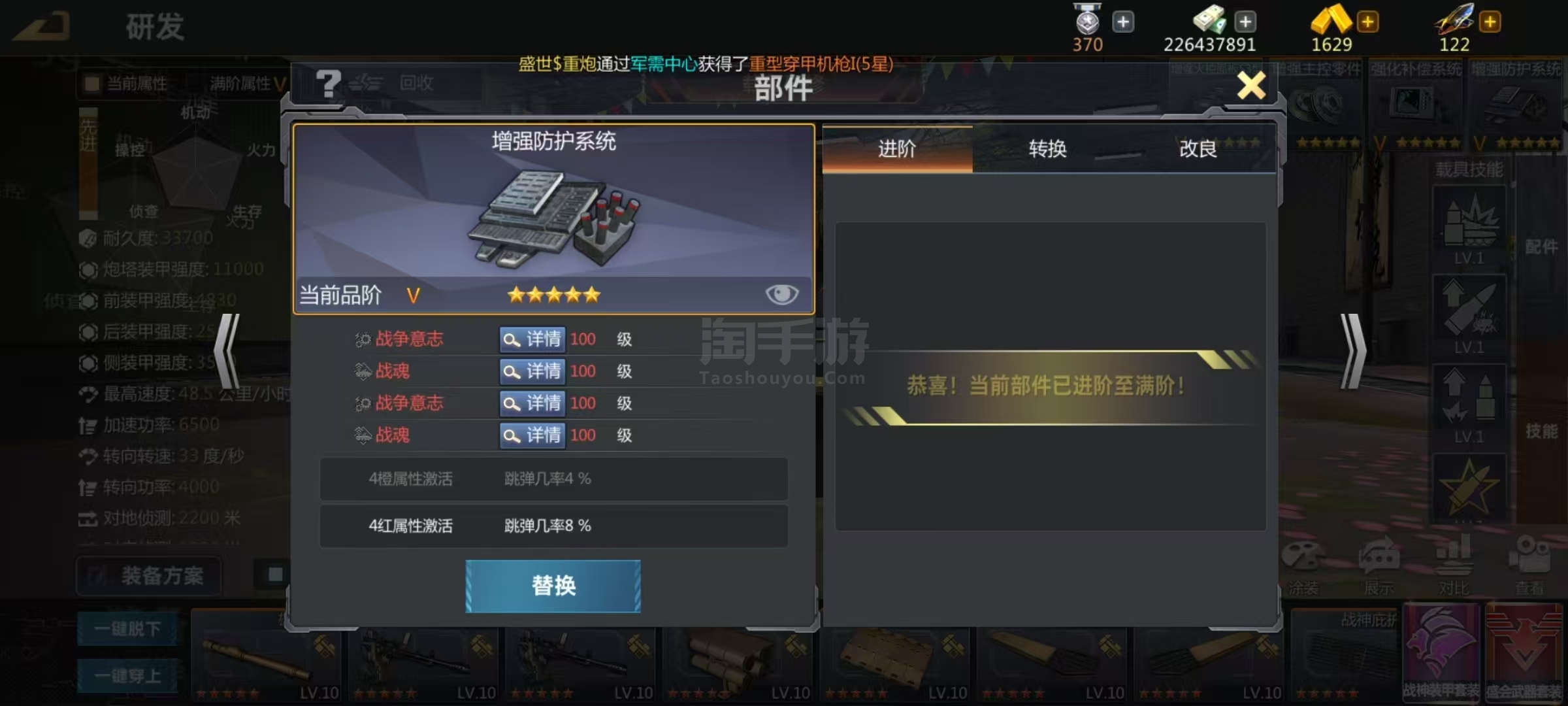Image resolution: width=1568 pixels, height=706 pixels.
Task: Switch to the 改良 tab
Action: (1198, 149)
